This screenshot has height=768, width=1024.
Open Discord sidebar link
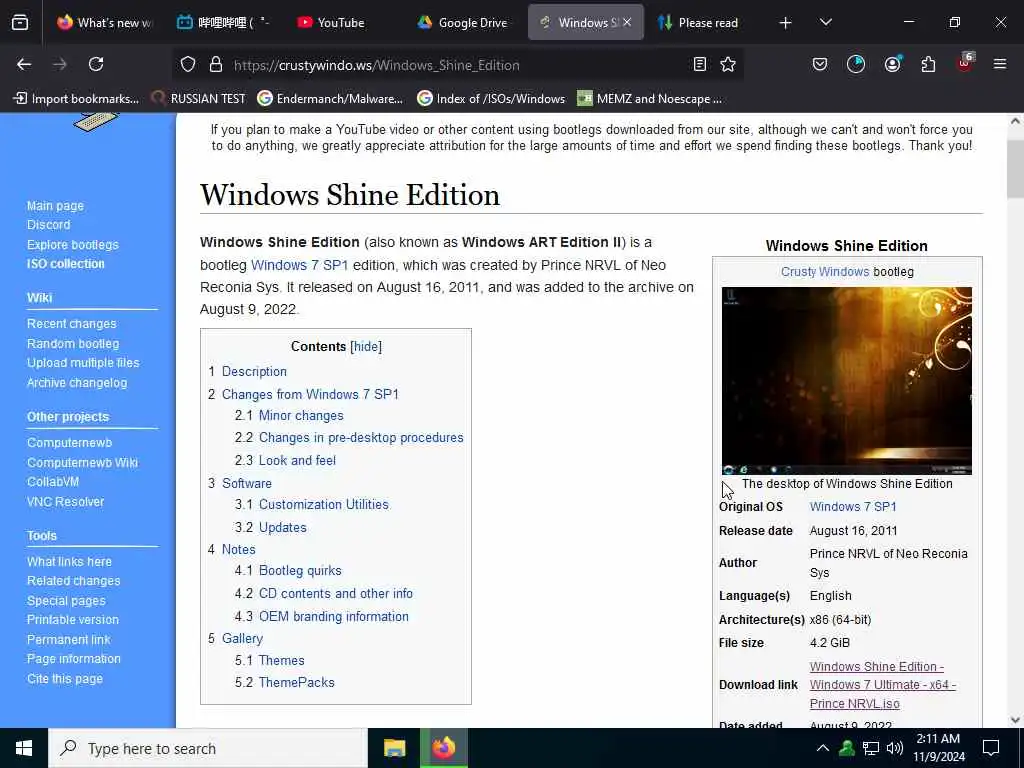pyautogui.click(x=48, y=225)
